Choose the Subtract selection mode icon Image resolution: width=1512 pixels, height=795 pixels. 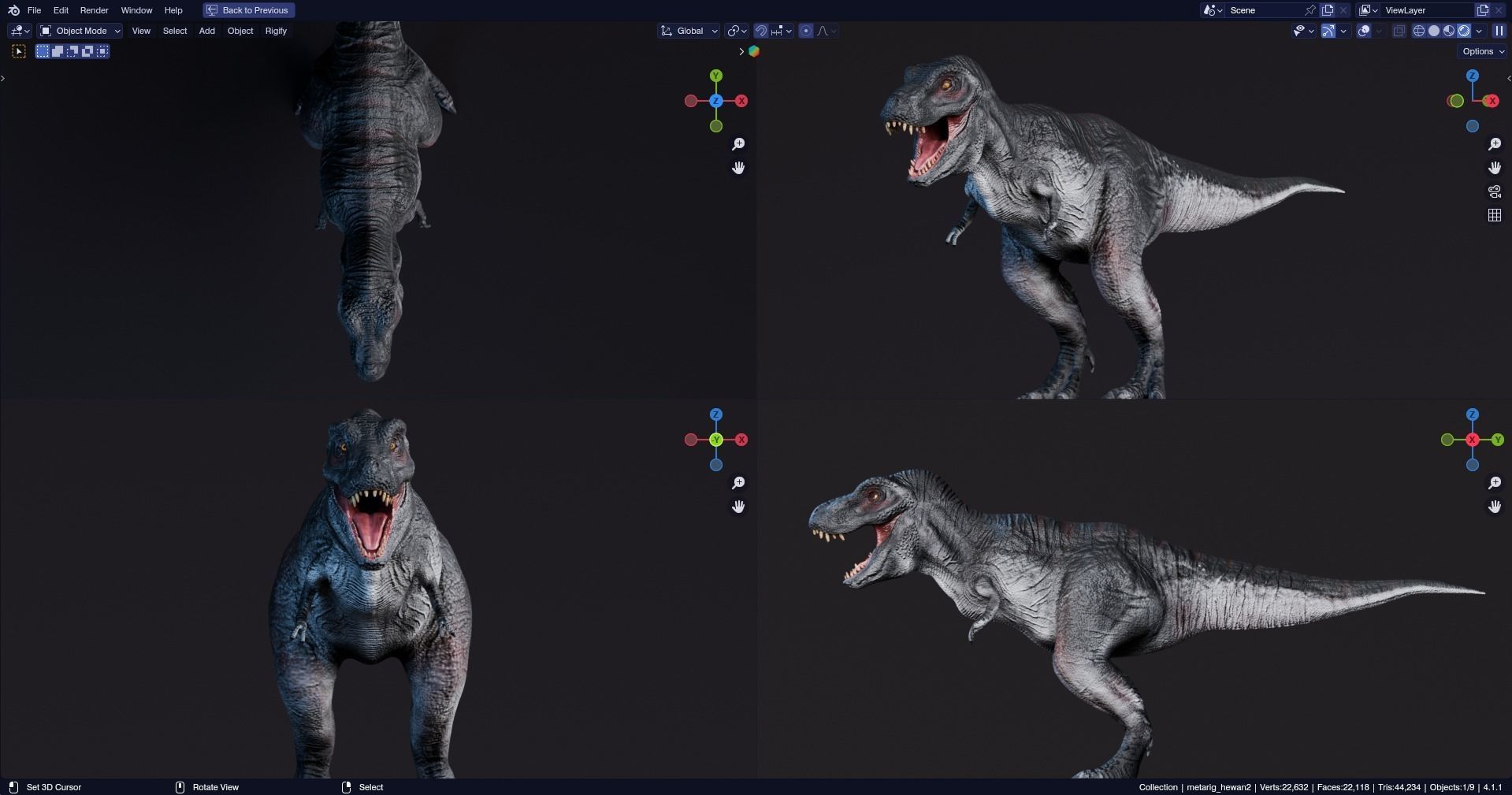[72, 51]
